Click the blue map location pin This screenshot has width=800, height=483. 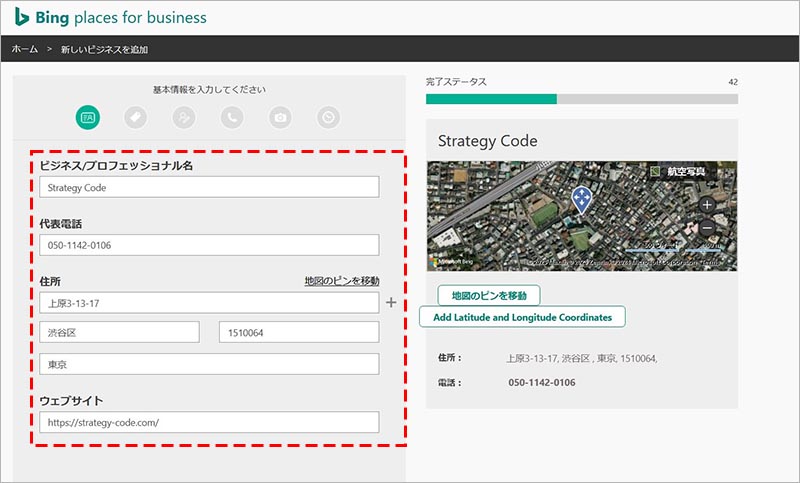579,200
